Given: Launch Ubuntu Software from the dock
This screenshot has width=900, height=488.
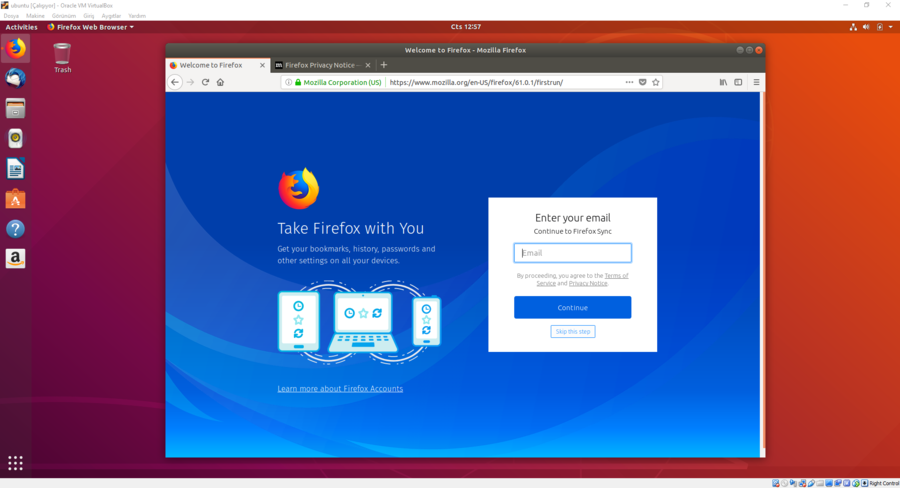Looking at the screenshot, I should (15, 199).
